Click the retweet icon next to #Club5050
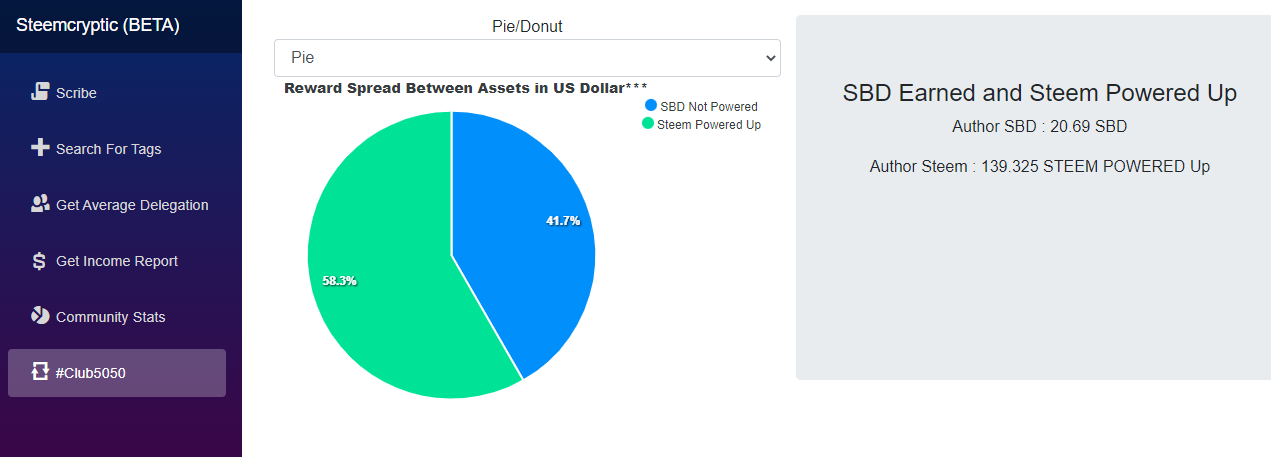This screenshot has height=457, width=1271. click(40, 372)
